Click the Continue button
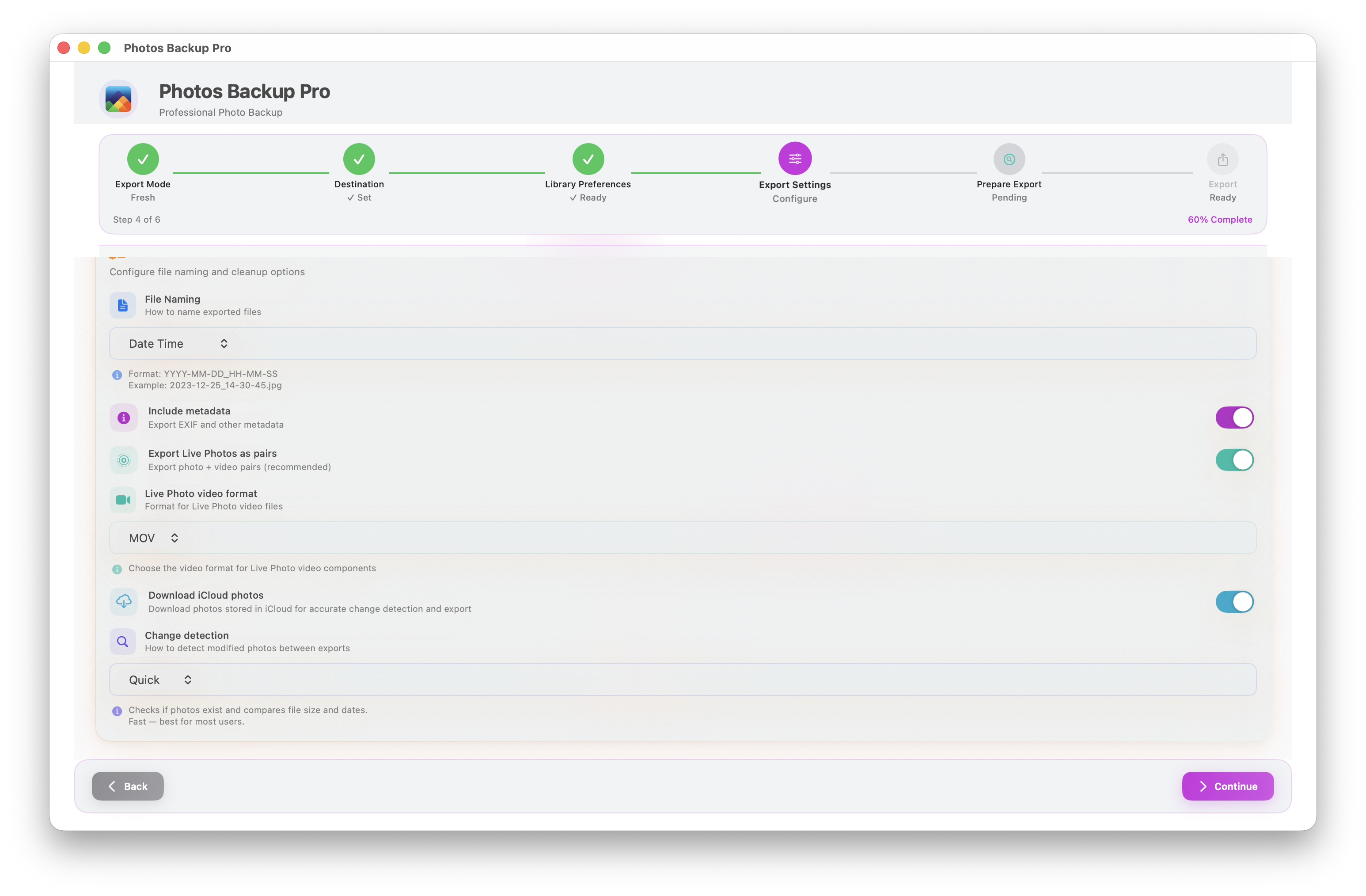 [x=1228, y=786]
